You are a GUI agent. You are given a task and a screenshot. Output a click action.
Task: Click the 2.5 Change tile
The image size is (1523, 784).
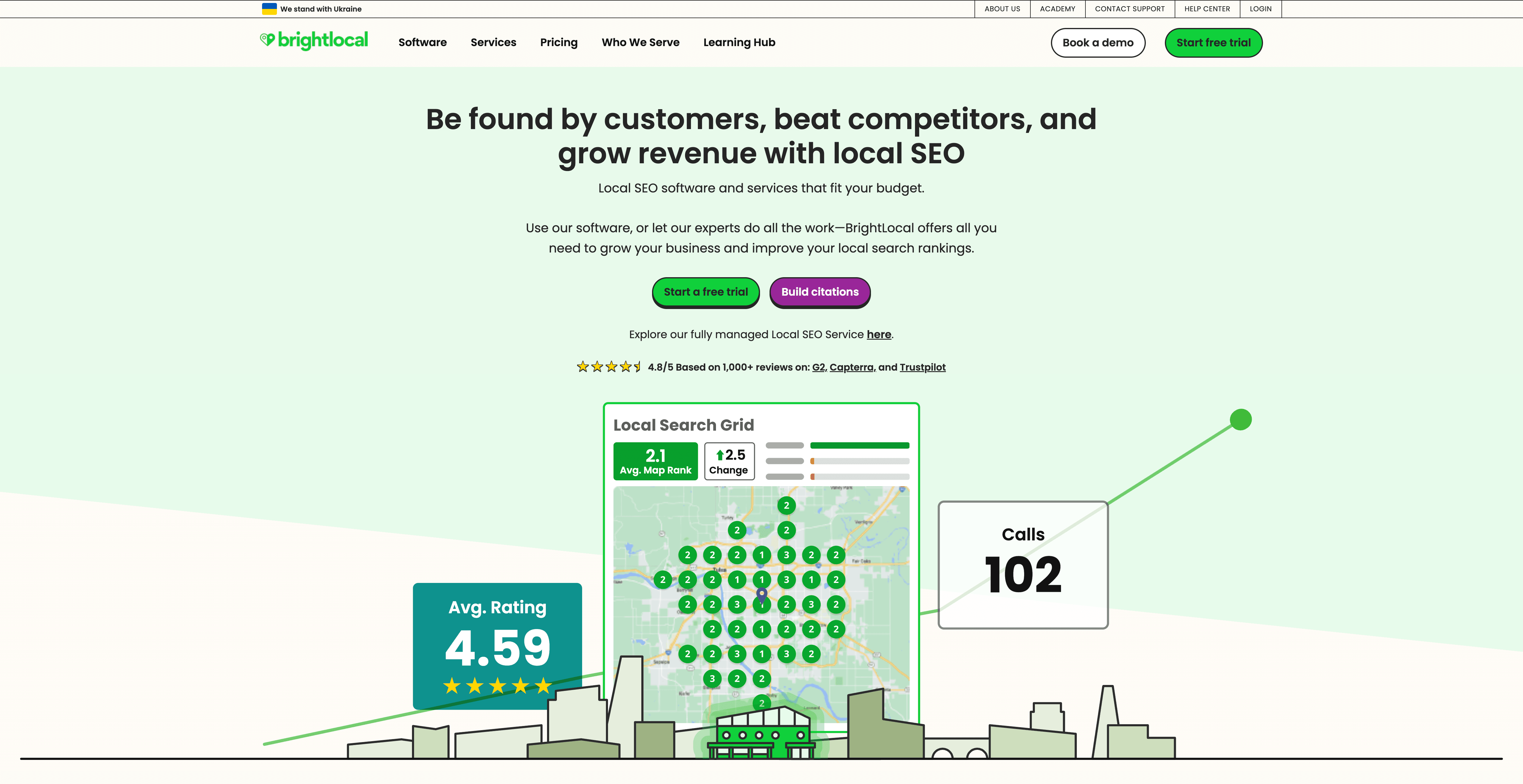point(729,461)
